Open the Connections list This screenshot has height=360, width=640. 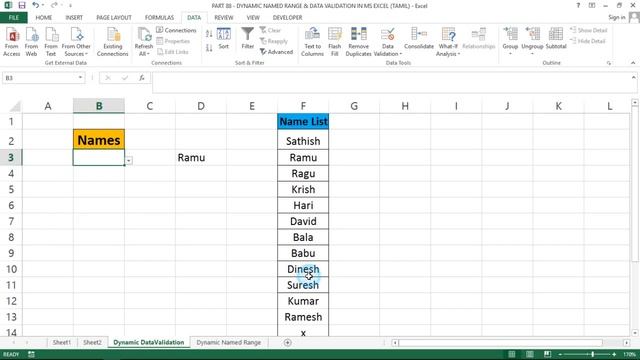[176, 30]
